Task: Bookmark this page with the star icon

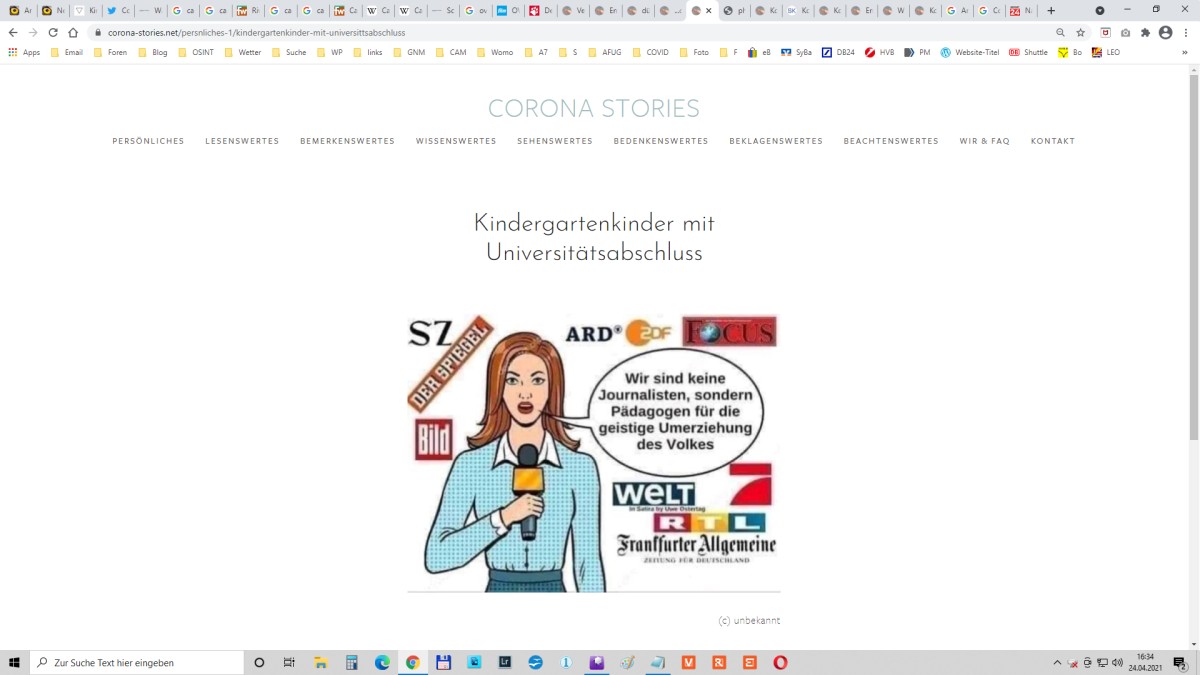Action: pyautogui.click(x=1080, y=32)
